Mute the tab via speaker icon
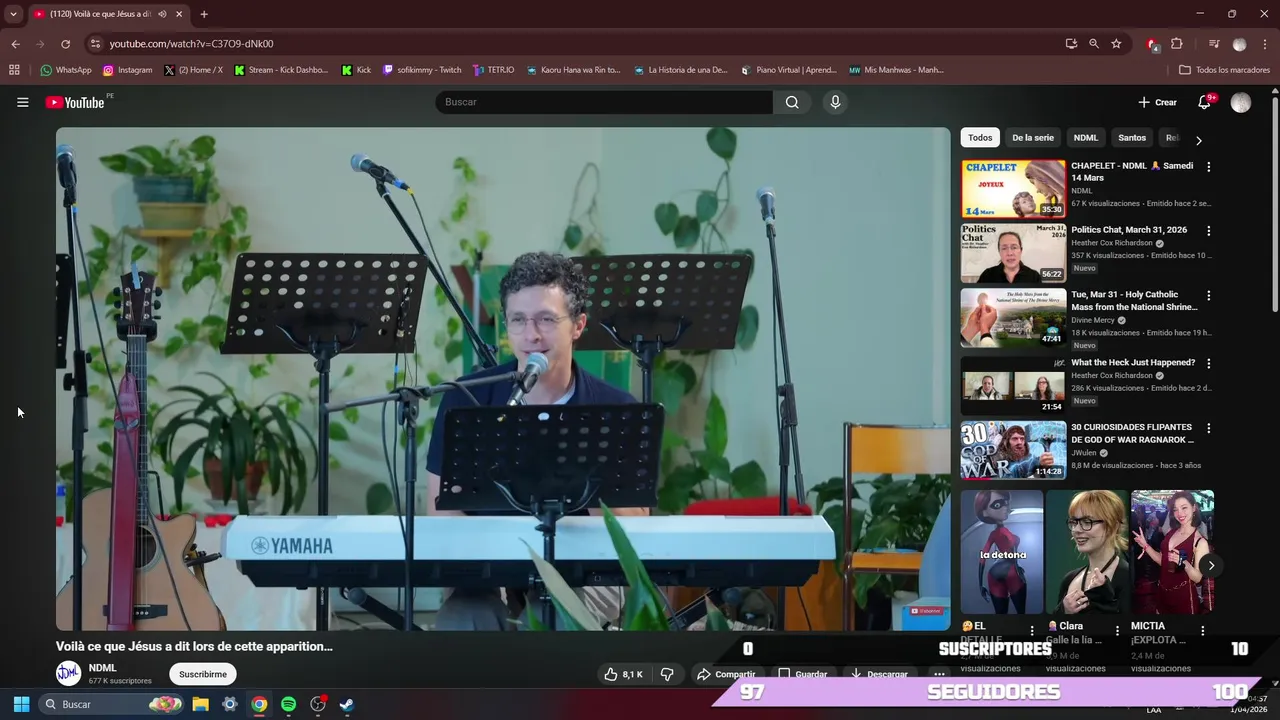 (x=162, y=14)
